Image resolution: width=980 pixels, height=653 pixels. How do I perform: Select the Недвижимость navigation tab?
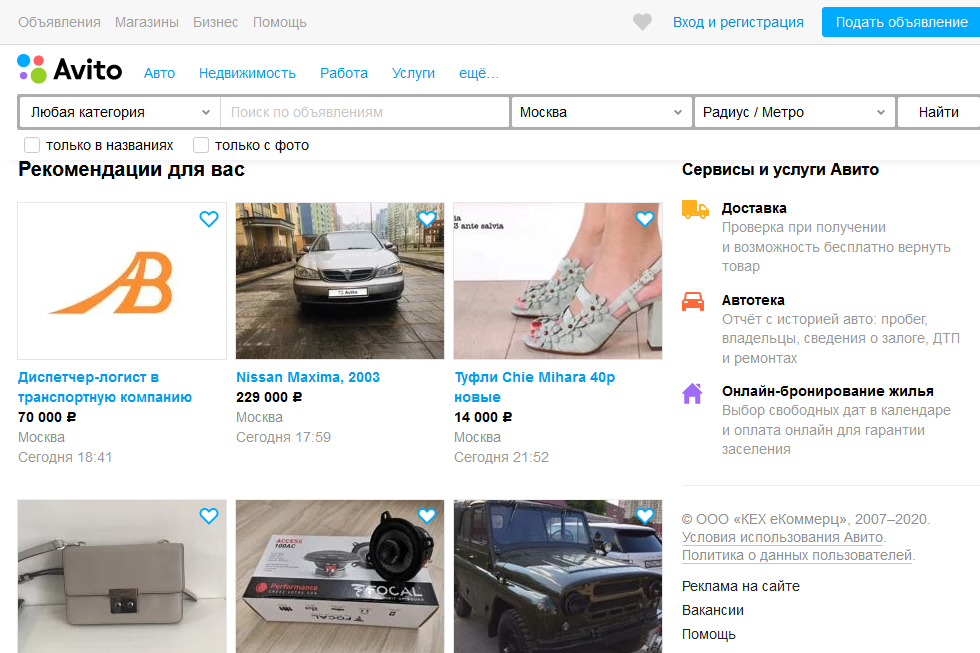click(248, 72)
